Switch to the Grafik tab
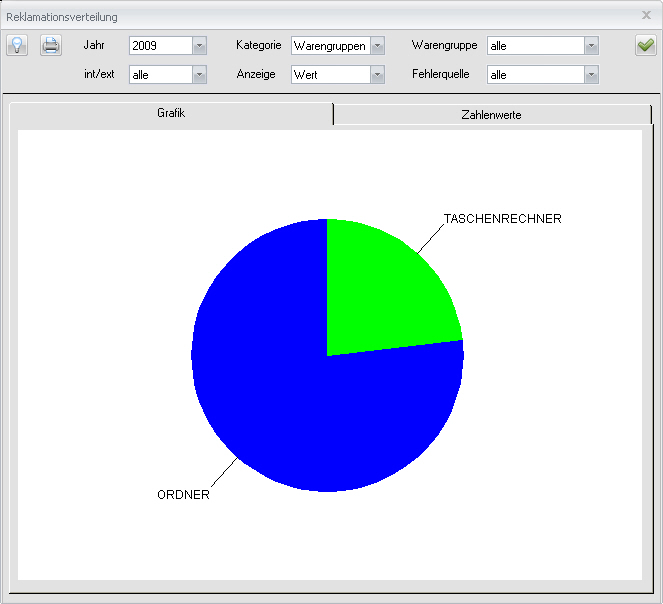 [171, 114]
